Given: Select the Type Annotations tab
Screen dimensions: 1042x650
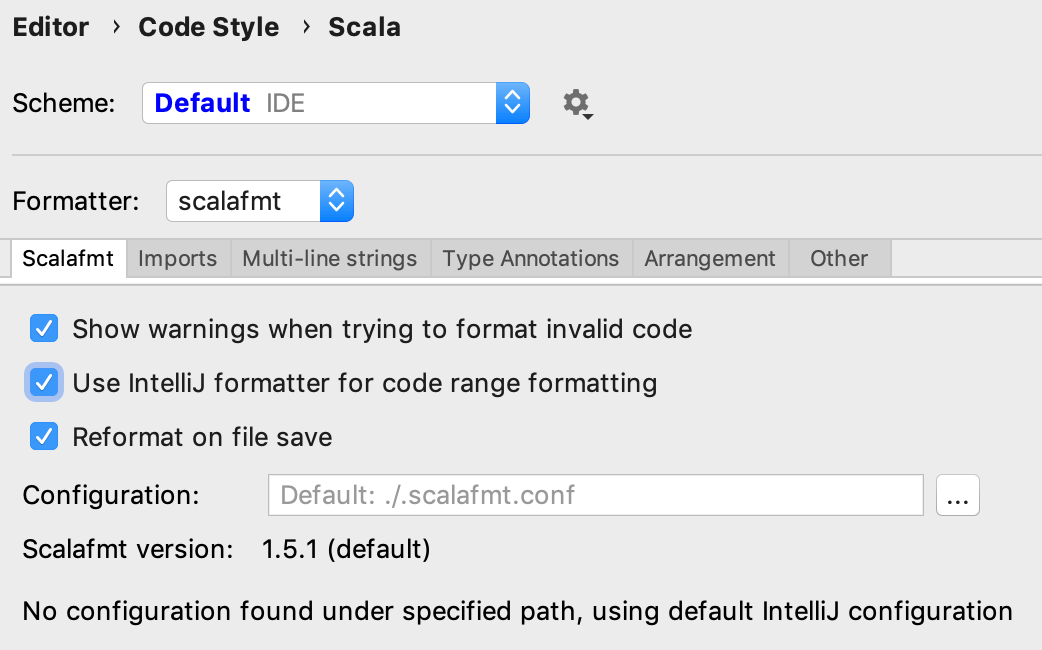Looking at the screenshot, I should (531, 259).
